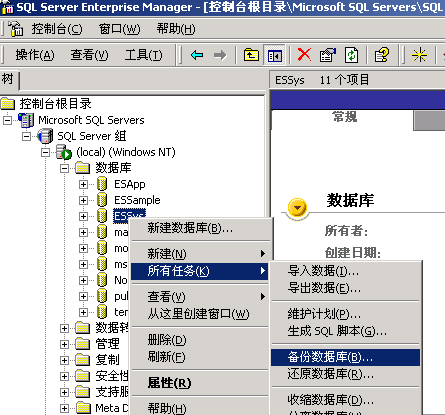
Task: Click the Back arrow toolbar icon
Action: coord(197,55)
